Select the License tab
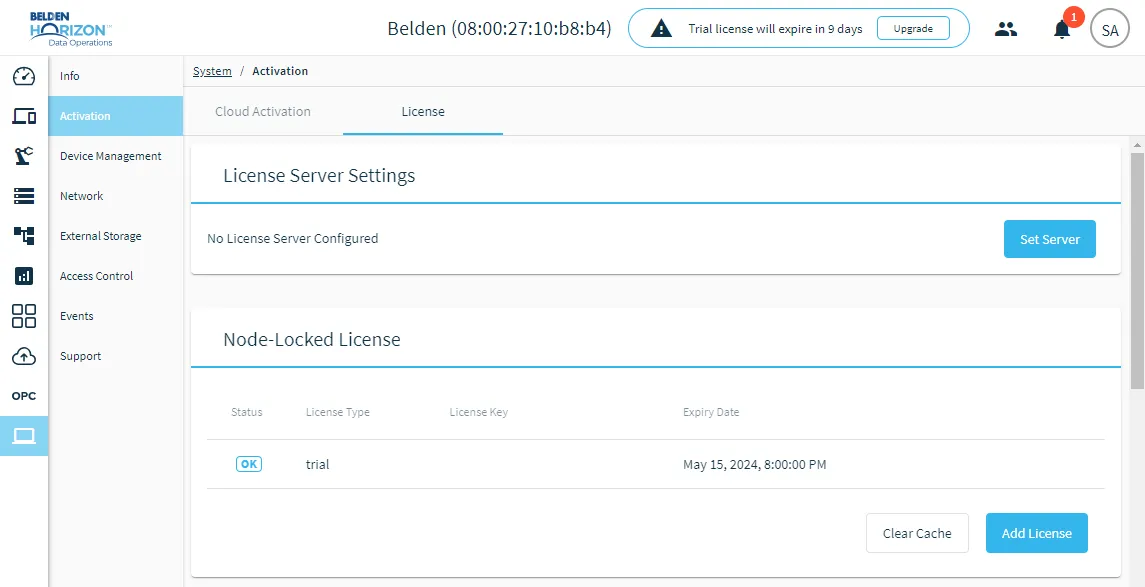This screenshot has height=587, width=1145. click(423, 112)
